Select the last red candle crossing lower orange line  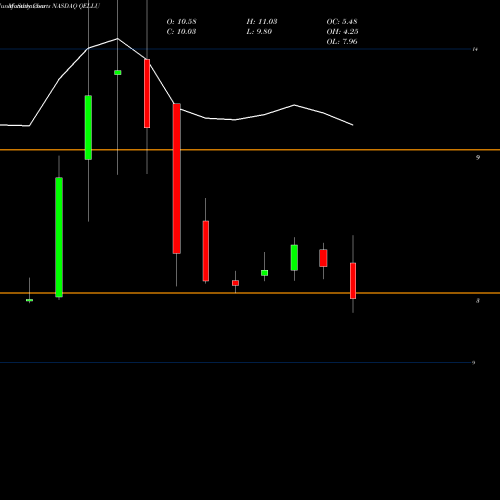pos(353,281)
